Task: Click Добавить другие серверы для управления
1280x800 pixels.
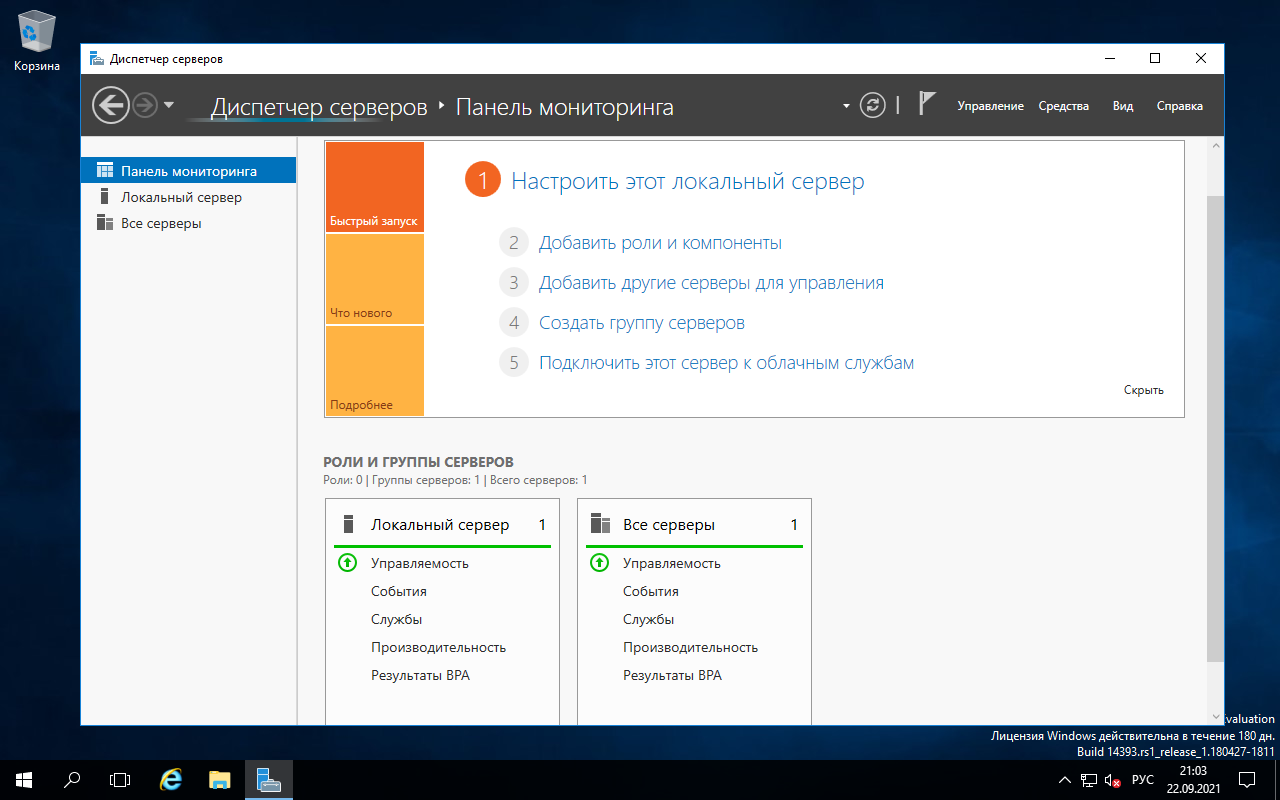Action: tap(711, 283)
